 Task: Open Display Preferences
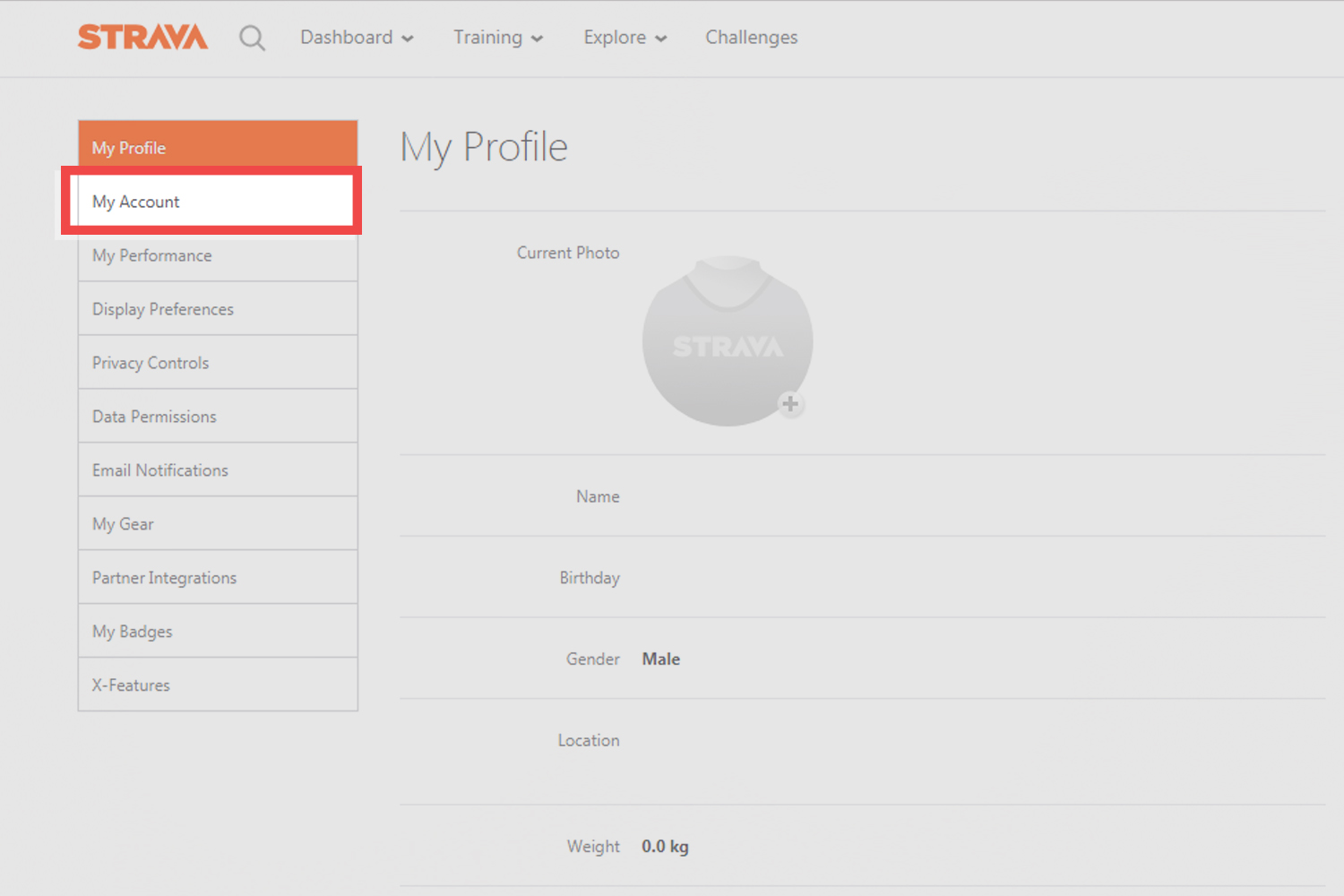coord(218,309)
